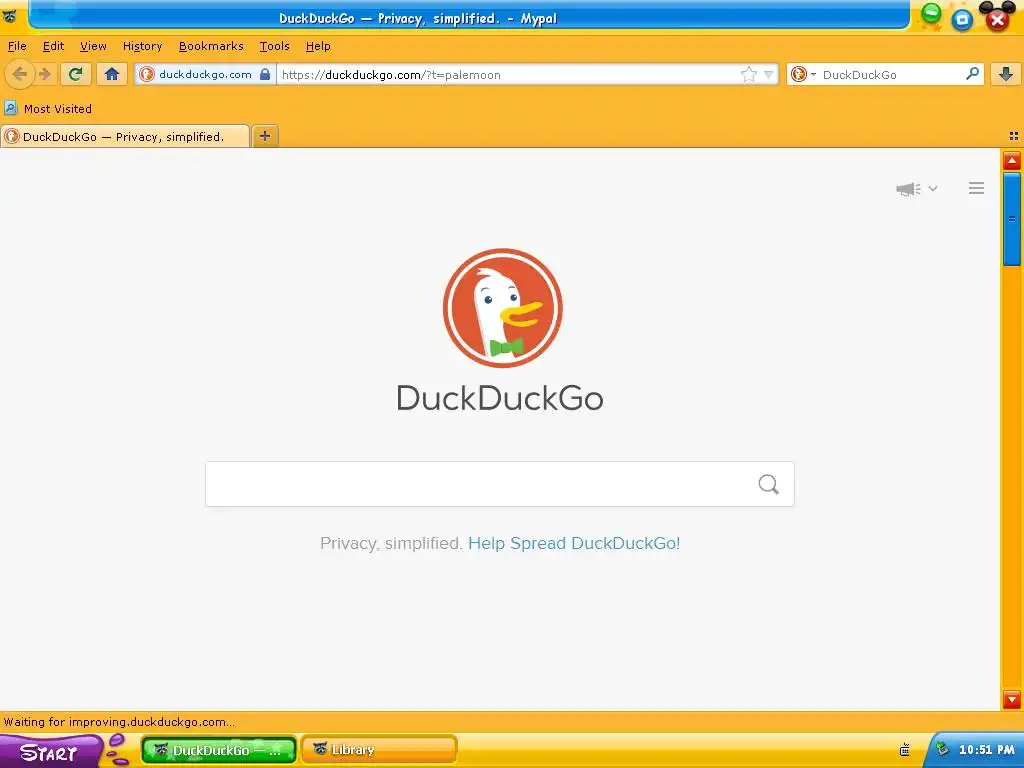The image size is (1024, 768).
Task: Open the URL history dropdown arrow
Action: coord(769,74)
